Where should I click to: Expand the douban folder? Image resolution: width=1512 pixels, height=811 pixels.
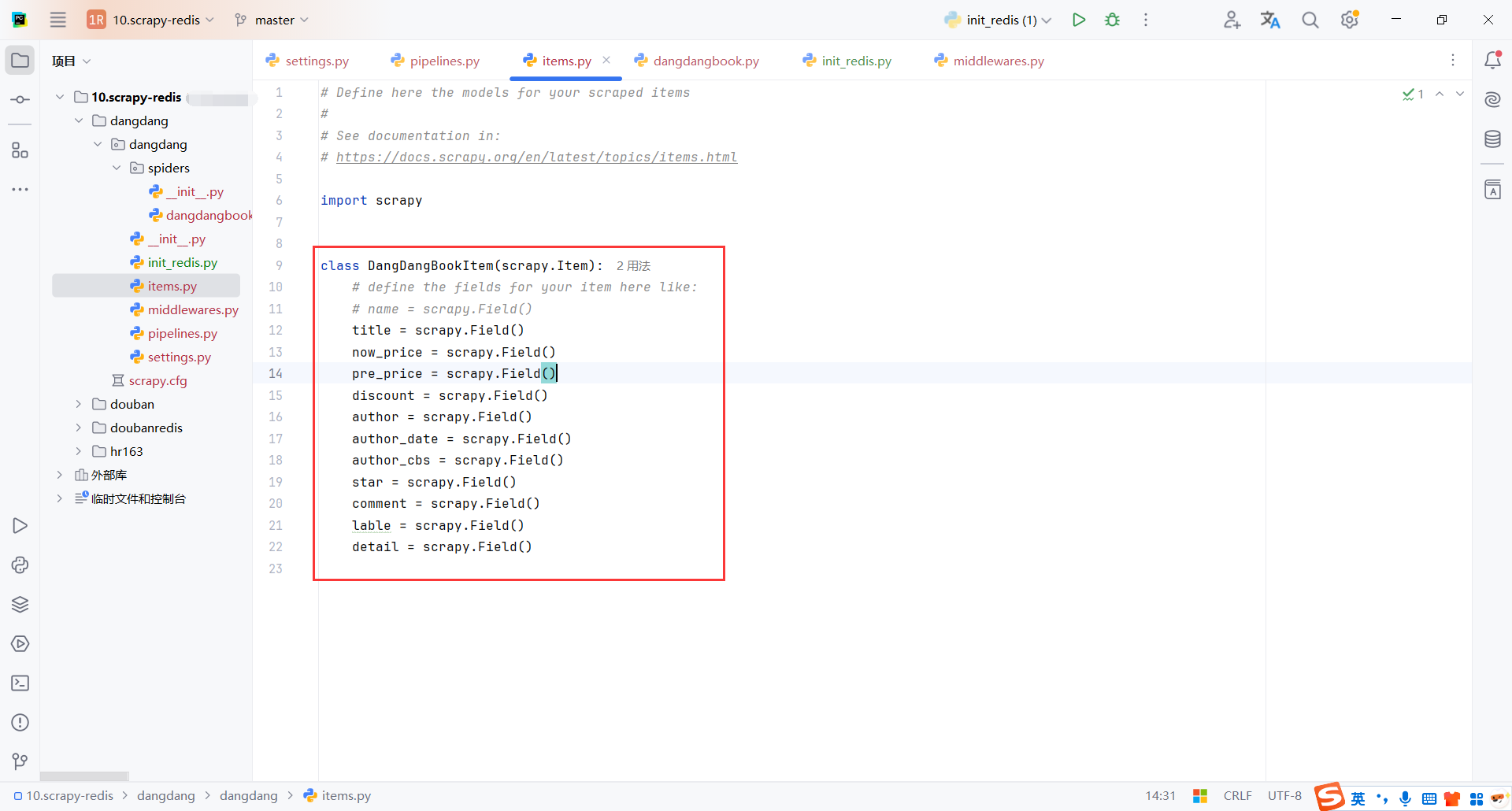pyautogui.click(x=79, y=404)
